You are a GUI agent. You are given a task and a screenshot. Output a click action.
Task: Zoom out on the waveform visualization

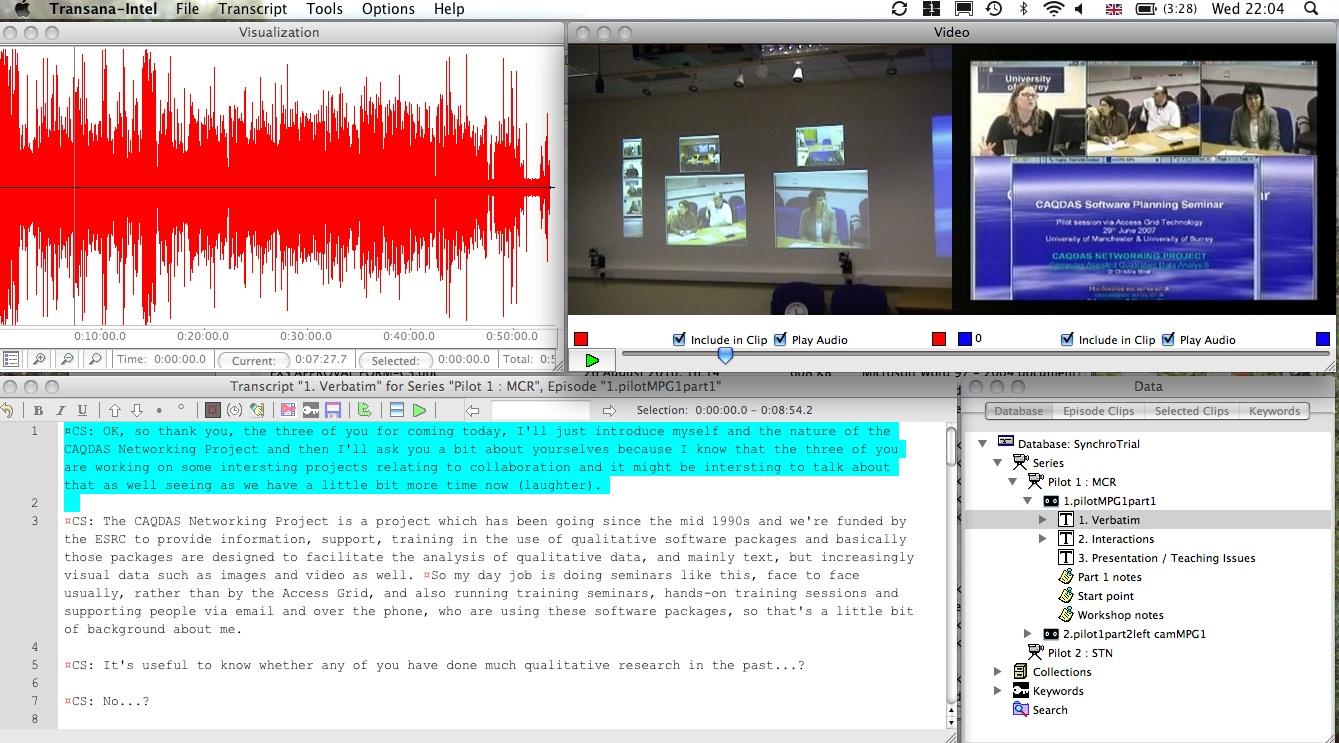tap(67, 359)
